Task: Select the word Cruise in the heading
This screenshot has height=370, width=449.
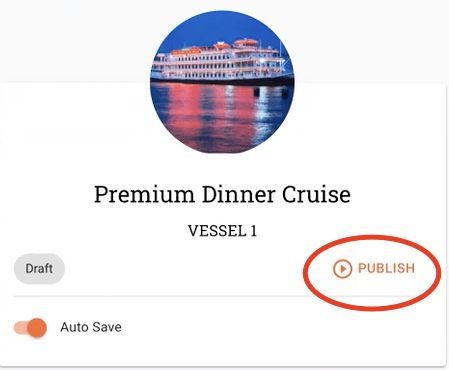Action: [316, 194]
